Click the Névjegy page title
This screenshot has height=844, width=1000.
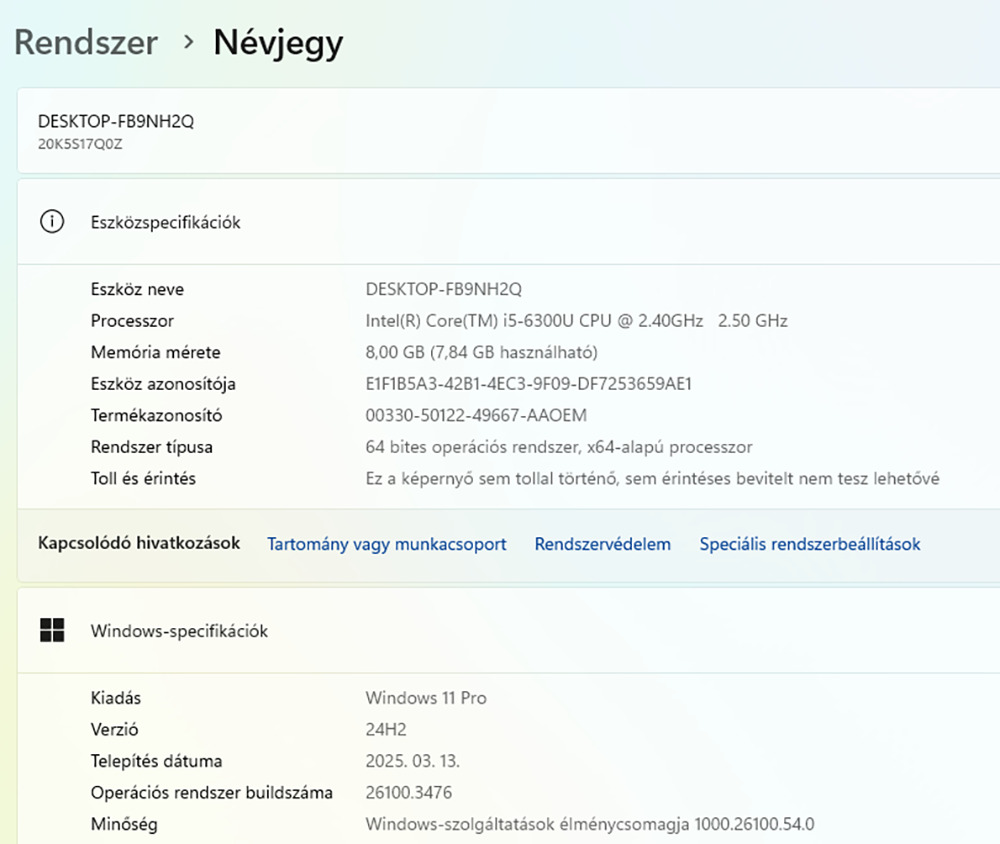[278, 43]
